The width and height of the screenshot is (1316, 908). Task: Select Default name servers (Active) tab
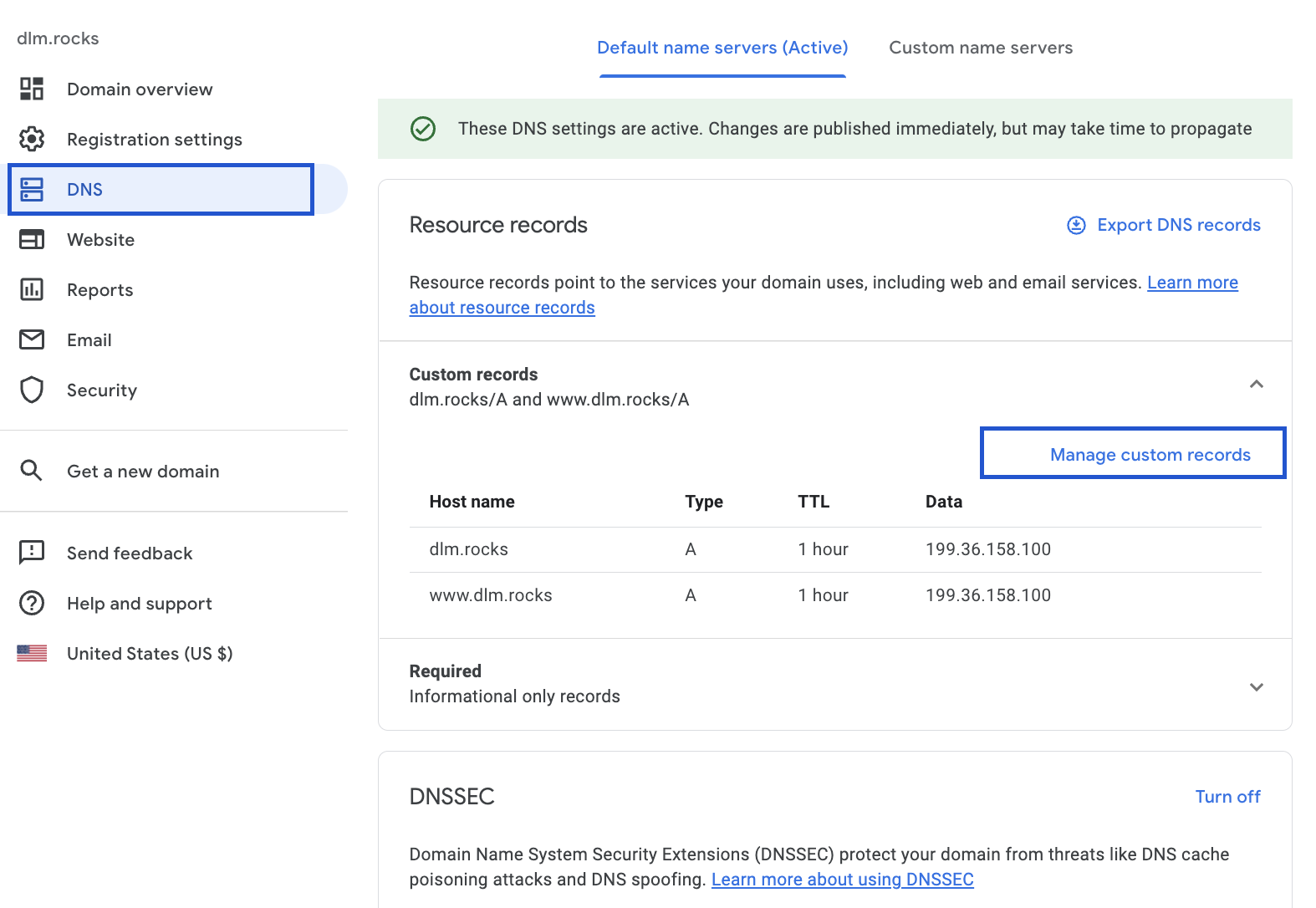[x=722, y=48]
